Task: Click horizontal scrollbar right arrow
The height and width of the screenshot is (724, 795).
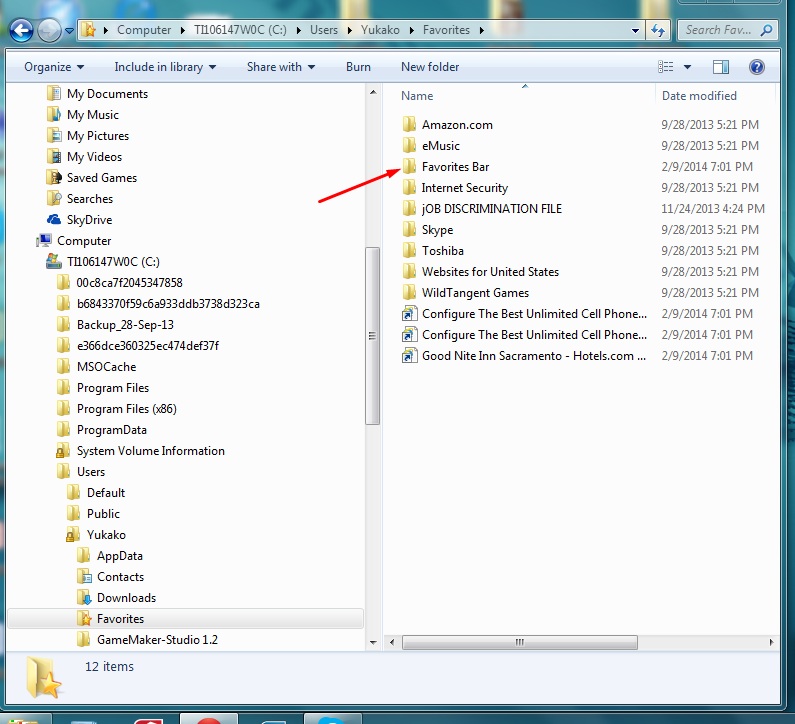Action: [x=771, y=642]
